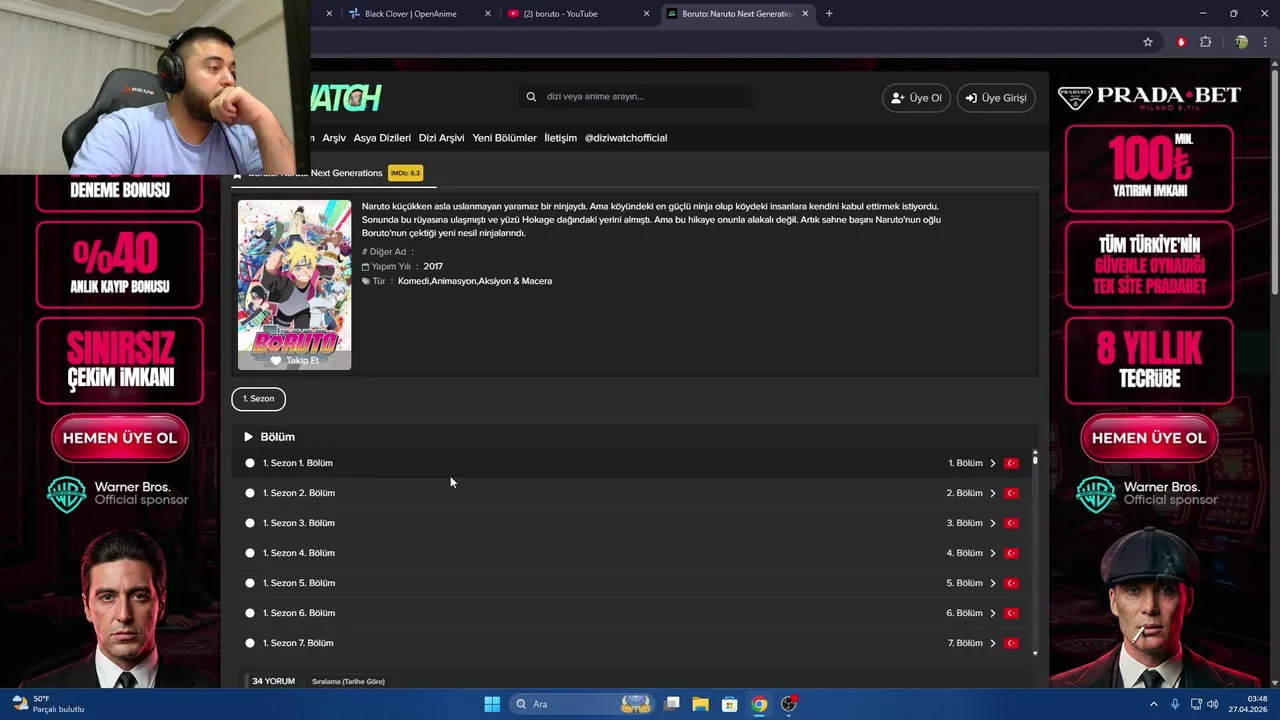Open the OBS Studio taskbar icon
The image size is (1280, 720).
click(x=789, y=704)
